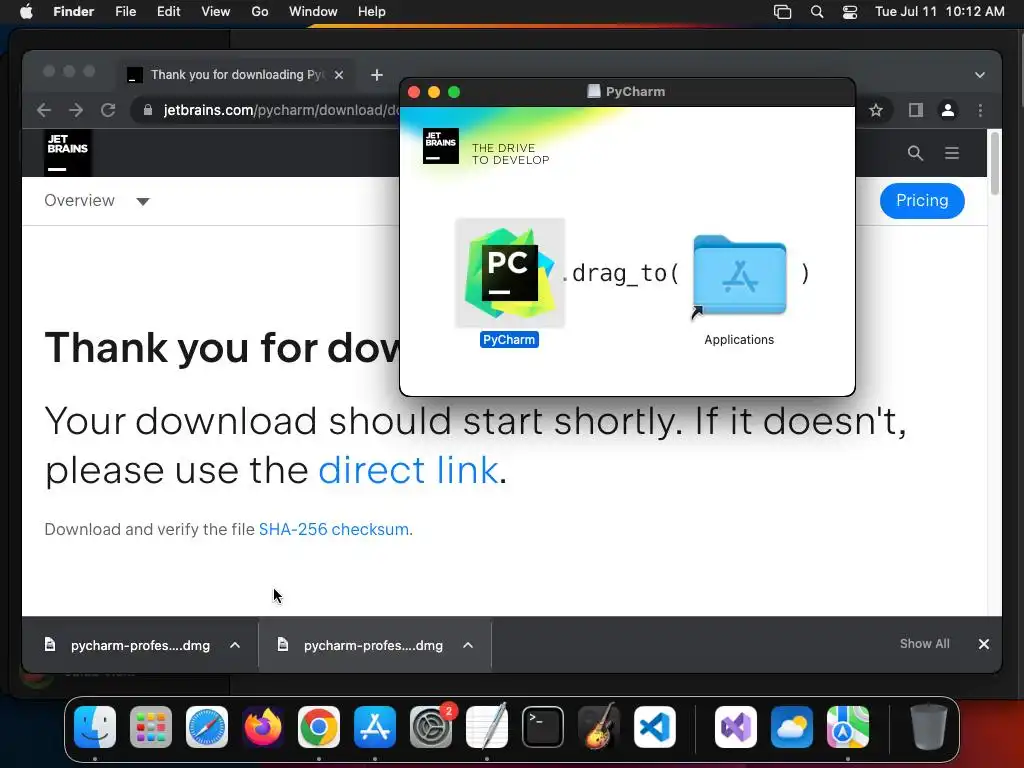Open the Finder menu
This screenshot has height=768, width=1024.
pos(74,12)
